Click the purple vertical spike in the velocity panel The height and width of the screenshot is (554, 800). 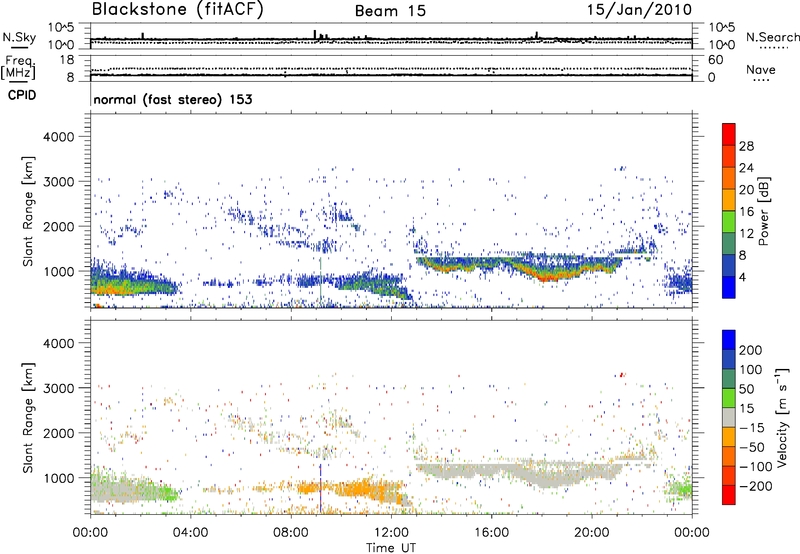[320, 488]
